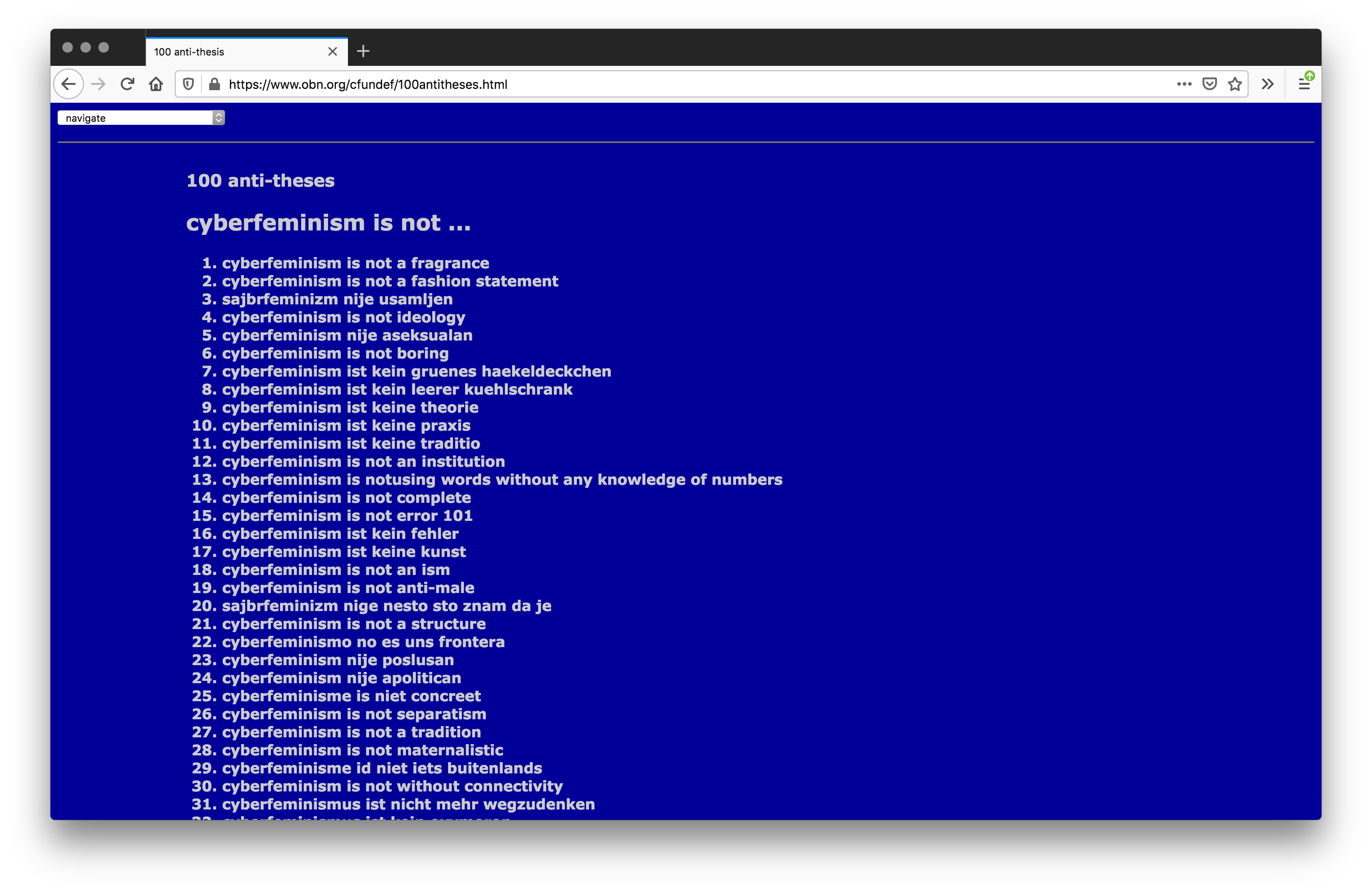Click "cyberfeminism is not error 101" line

tap(347, 515)
